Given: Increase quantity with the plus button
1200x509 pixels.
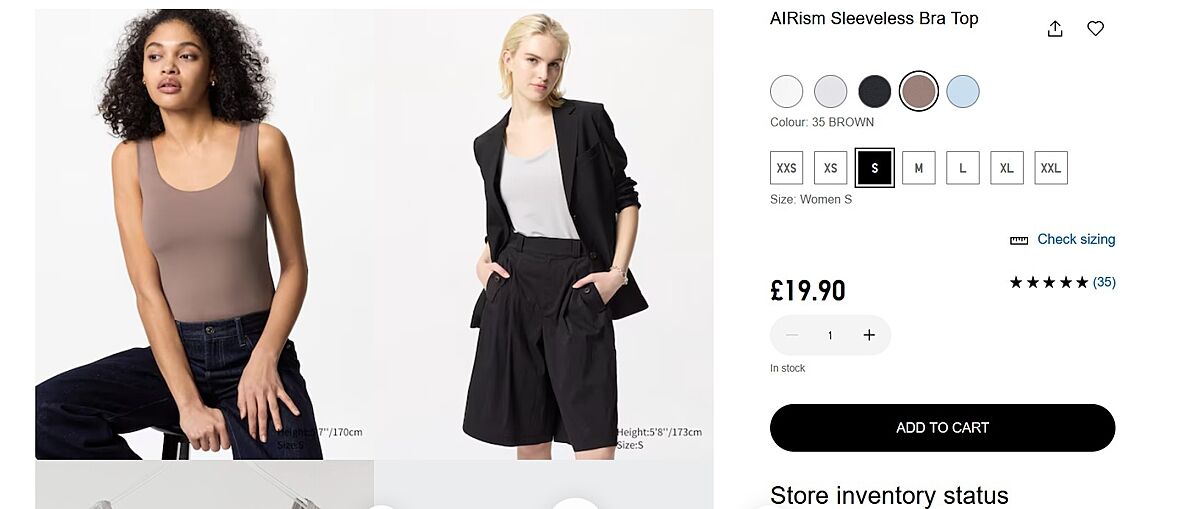Looking at the screenshot, I should pyautogui.click(x=869, y=335).
